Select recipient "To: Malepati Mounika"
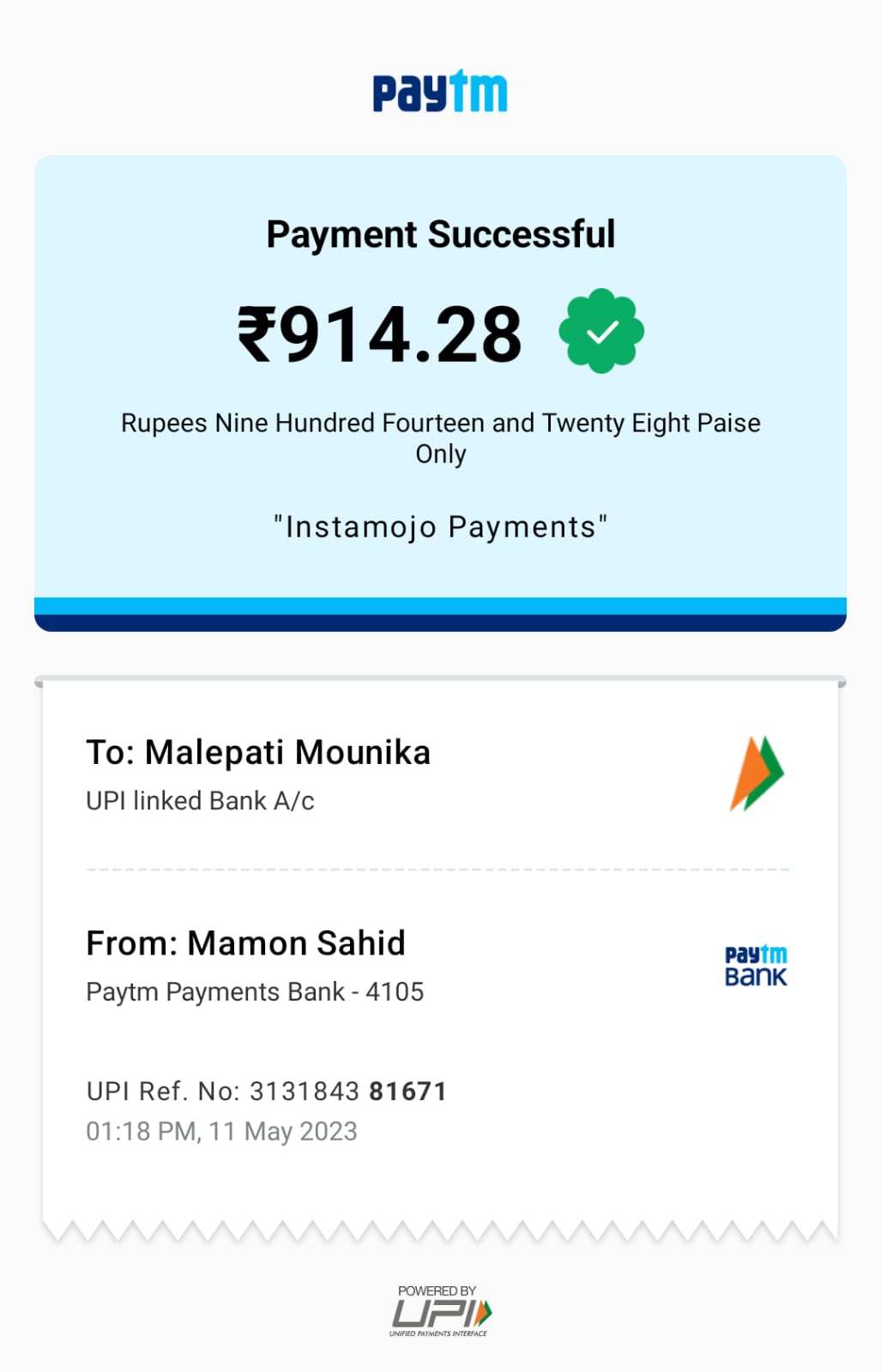The width and height of the screenshot is (881, 1372). [258, 752]
